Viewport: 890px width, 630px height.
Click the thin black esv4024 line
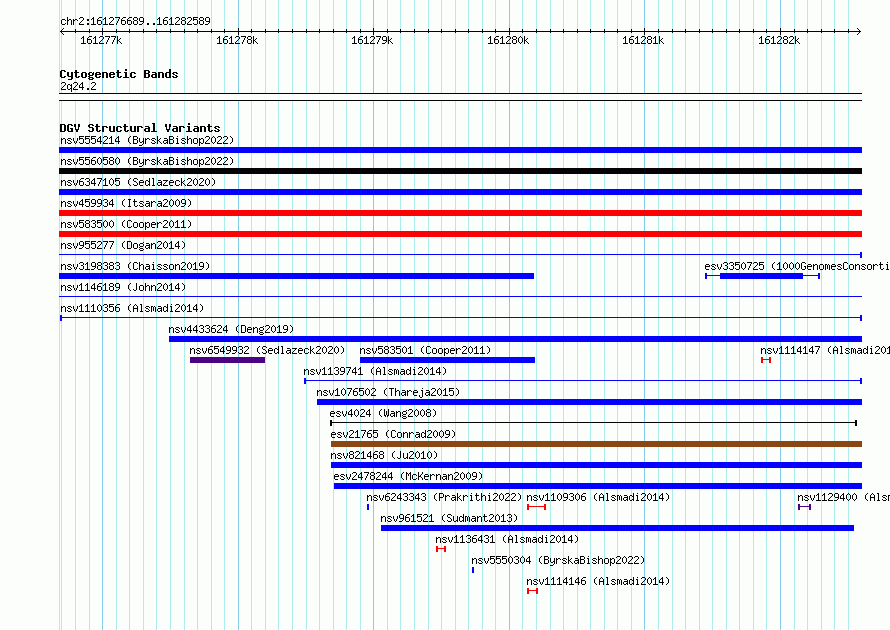[594, 423]
